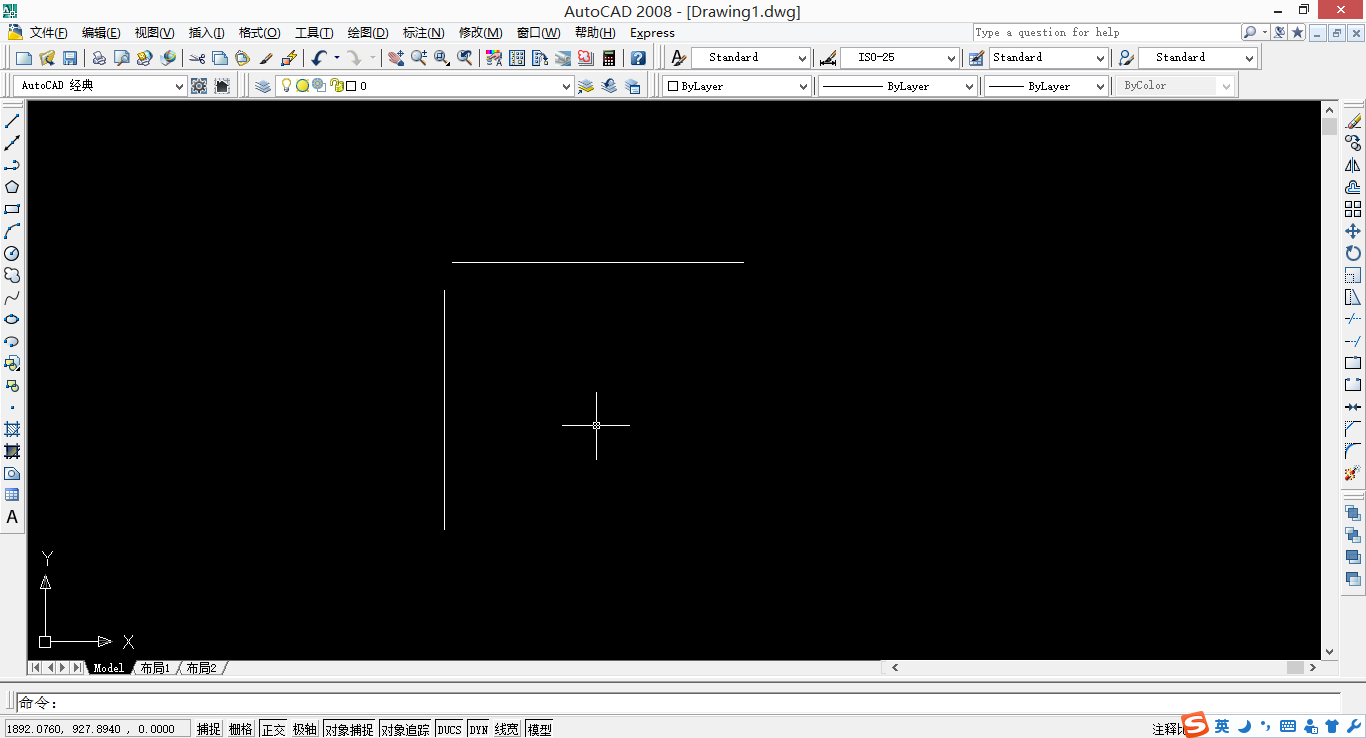
Task: Click the Help question mark icon
Action: (638, 58)
